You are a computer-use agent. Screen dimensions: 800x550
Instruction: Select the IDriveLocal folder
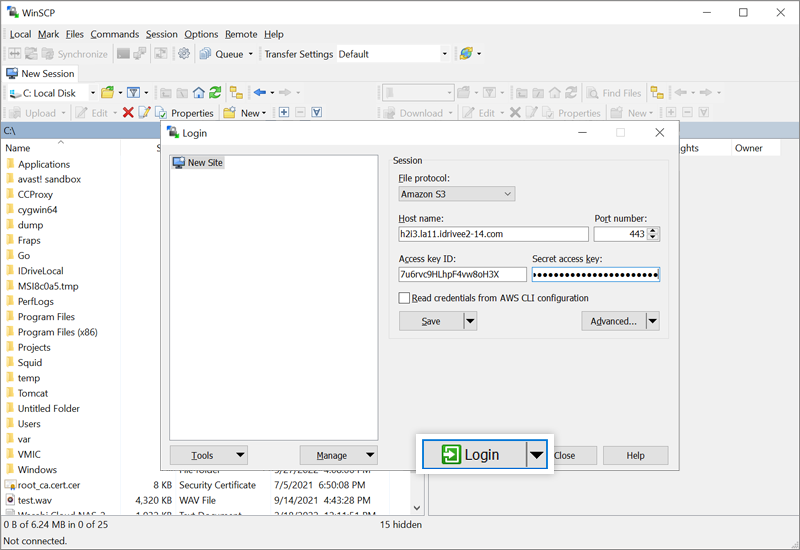pyautogui.click(x=40, y=271)
